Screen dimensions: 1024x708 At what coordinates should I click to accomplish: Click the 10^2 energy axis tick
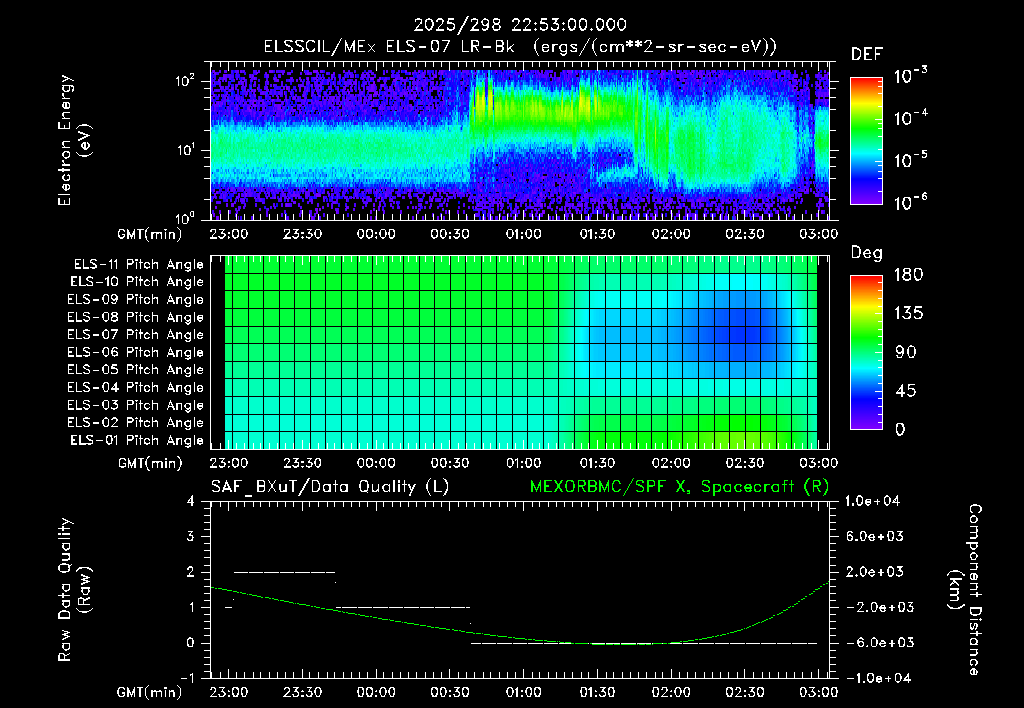[x=185, y=81]
